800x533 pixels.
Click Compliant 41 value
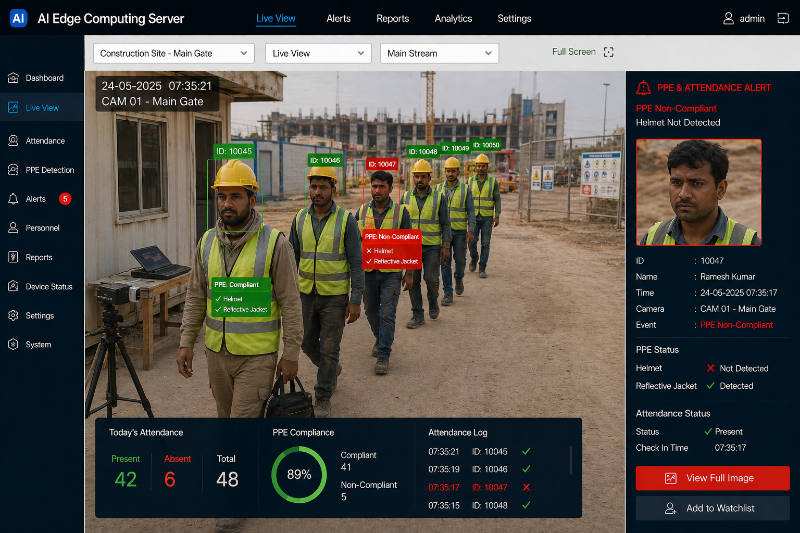346,467
